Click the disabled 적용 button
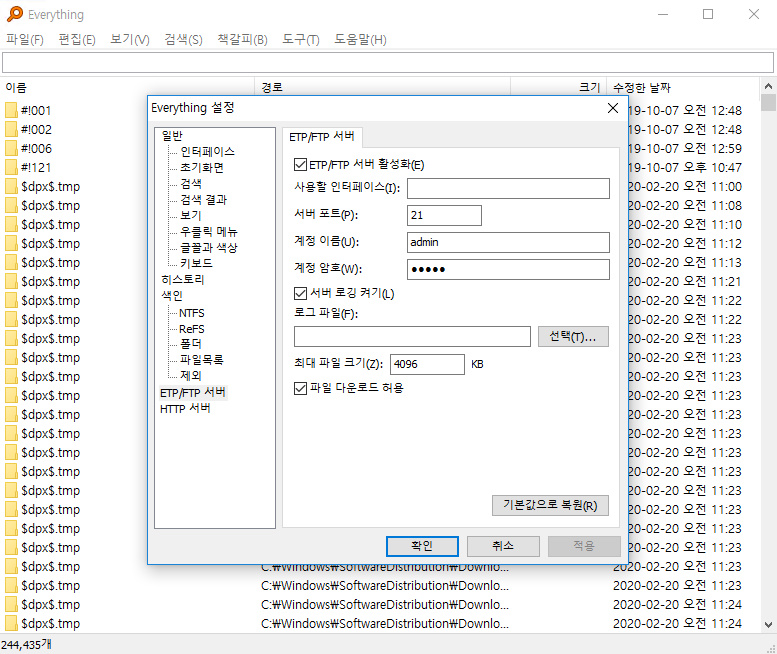Screen dimensions: 777x654 point(584,546)
